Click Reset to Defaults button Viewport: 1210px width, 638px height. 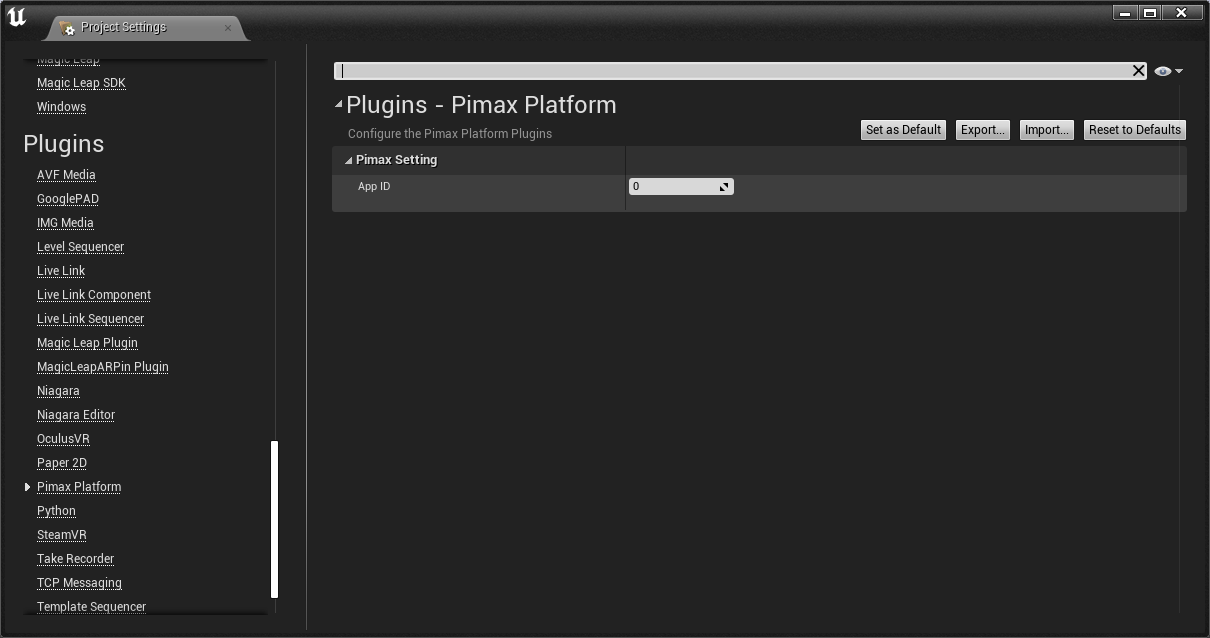(x=1135, y=130)
